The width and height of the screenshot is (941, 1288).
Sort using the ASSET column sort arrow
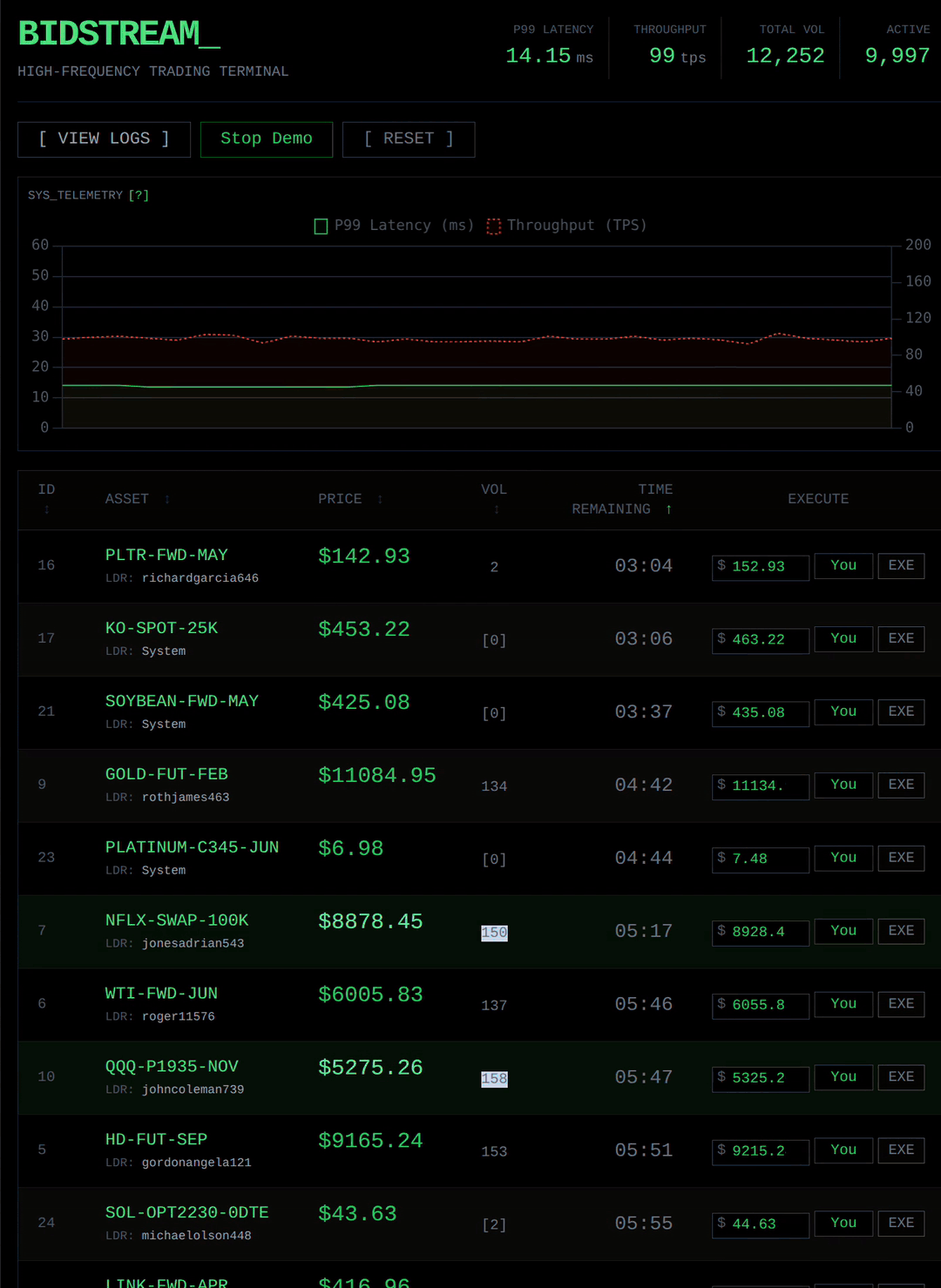tap(166, 499)
